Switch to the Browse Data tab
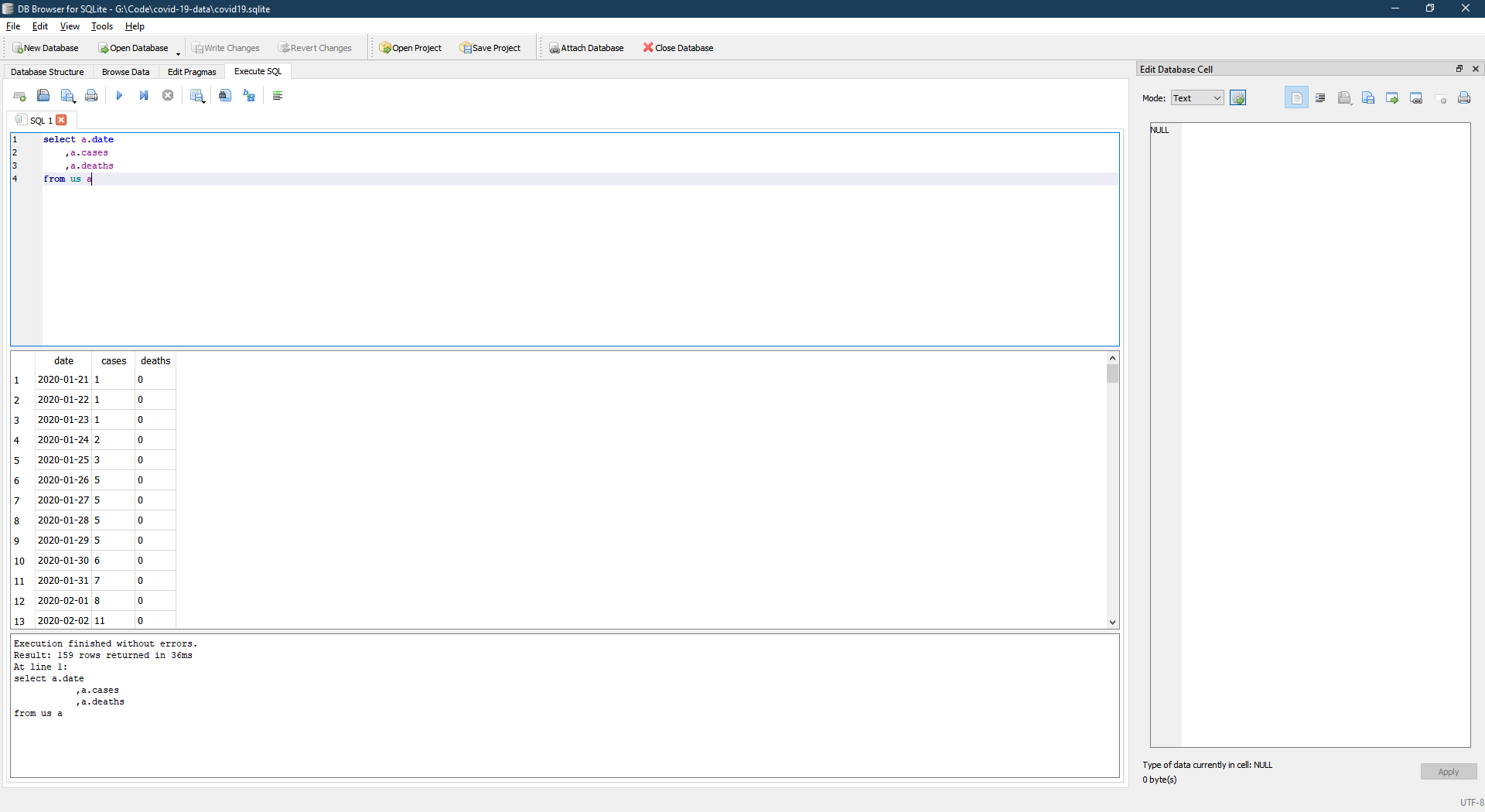 (125, 71)
